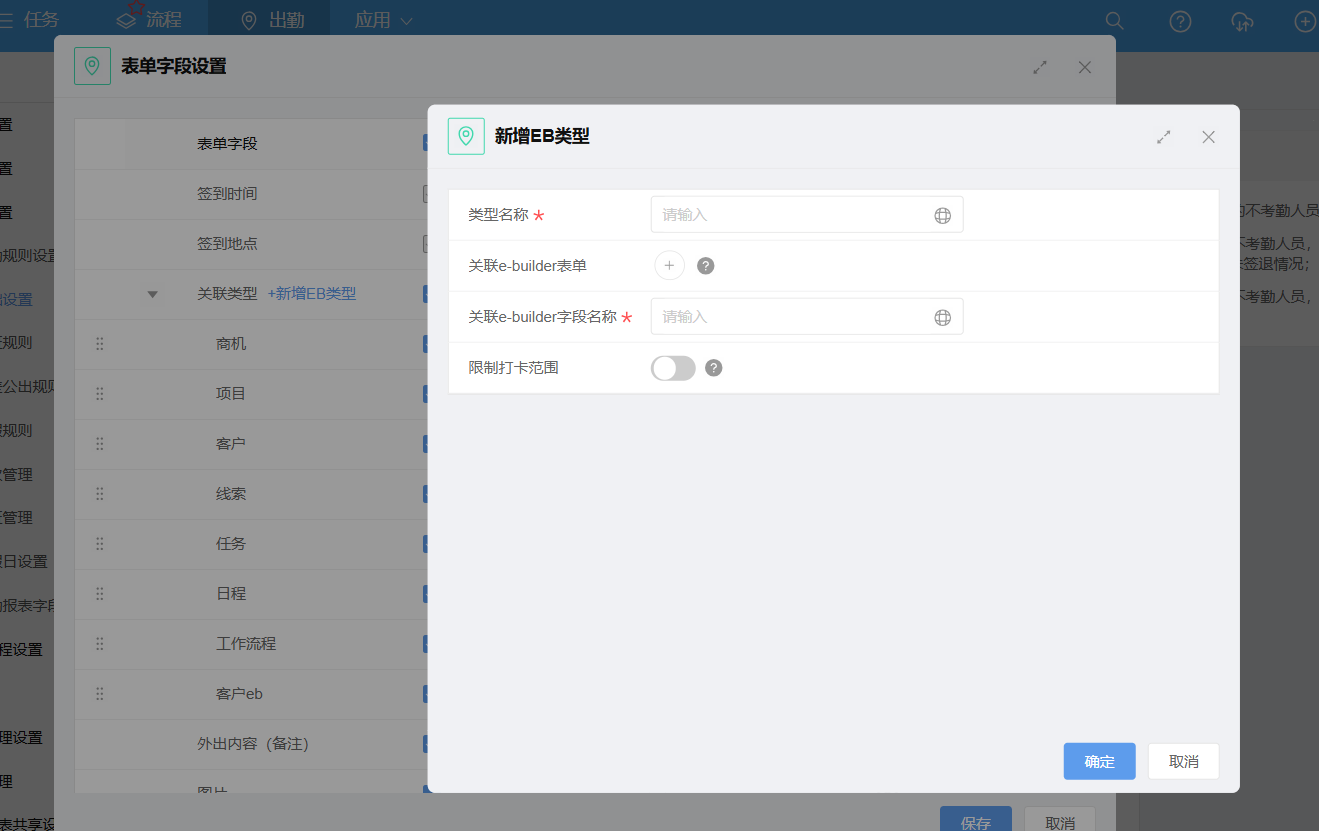Image resolution: width=1319 pixels, height=831 pixels.
Task: Click the search icon in top bar
Action: [1114, 21]
